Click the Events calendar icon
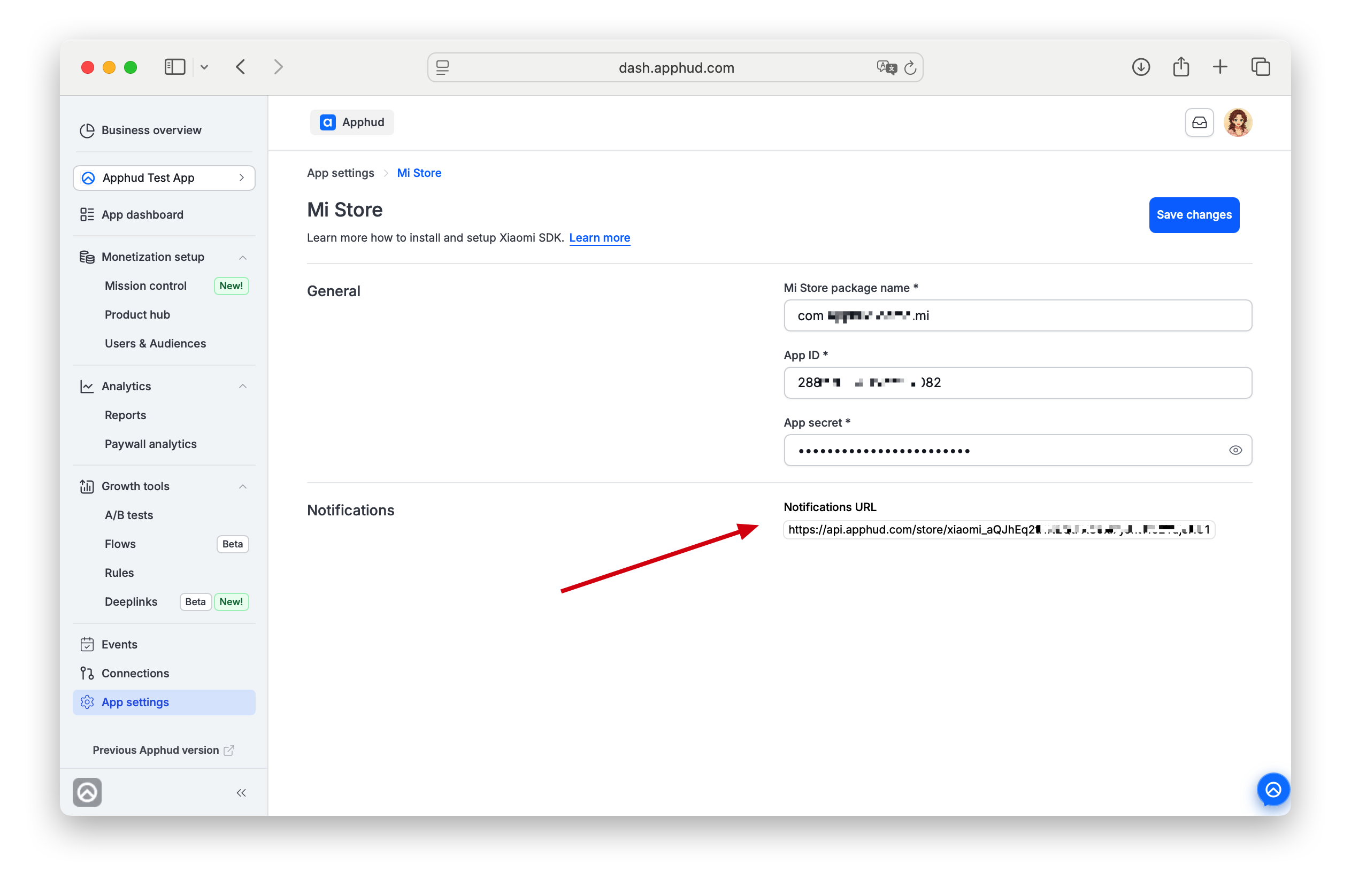Viewport: 1351px width, 896px height. click(x=87, y=645)
